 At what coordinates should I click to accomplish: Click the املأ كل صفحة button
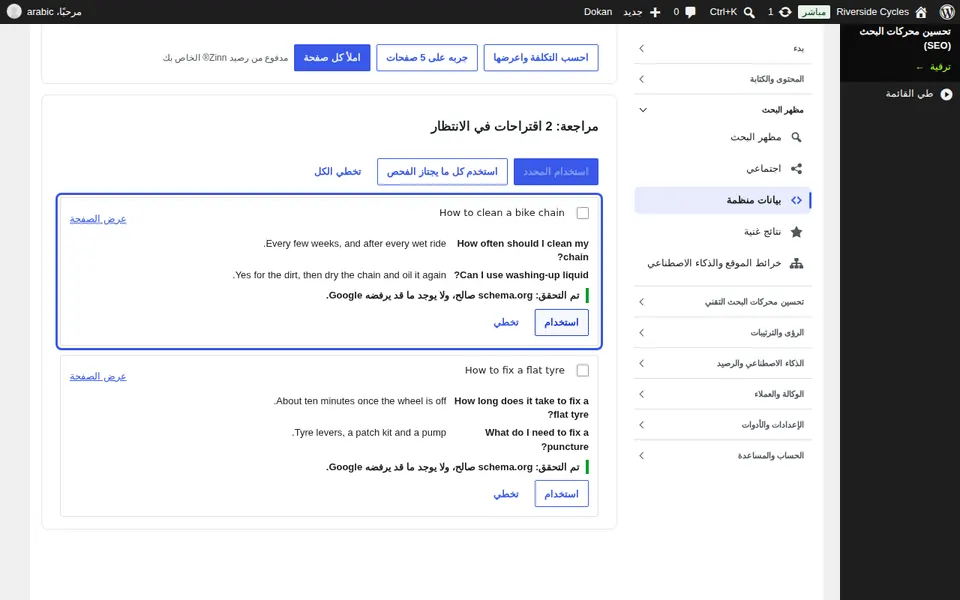(332, 58)
